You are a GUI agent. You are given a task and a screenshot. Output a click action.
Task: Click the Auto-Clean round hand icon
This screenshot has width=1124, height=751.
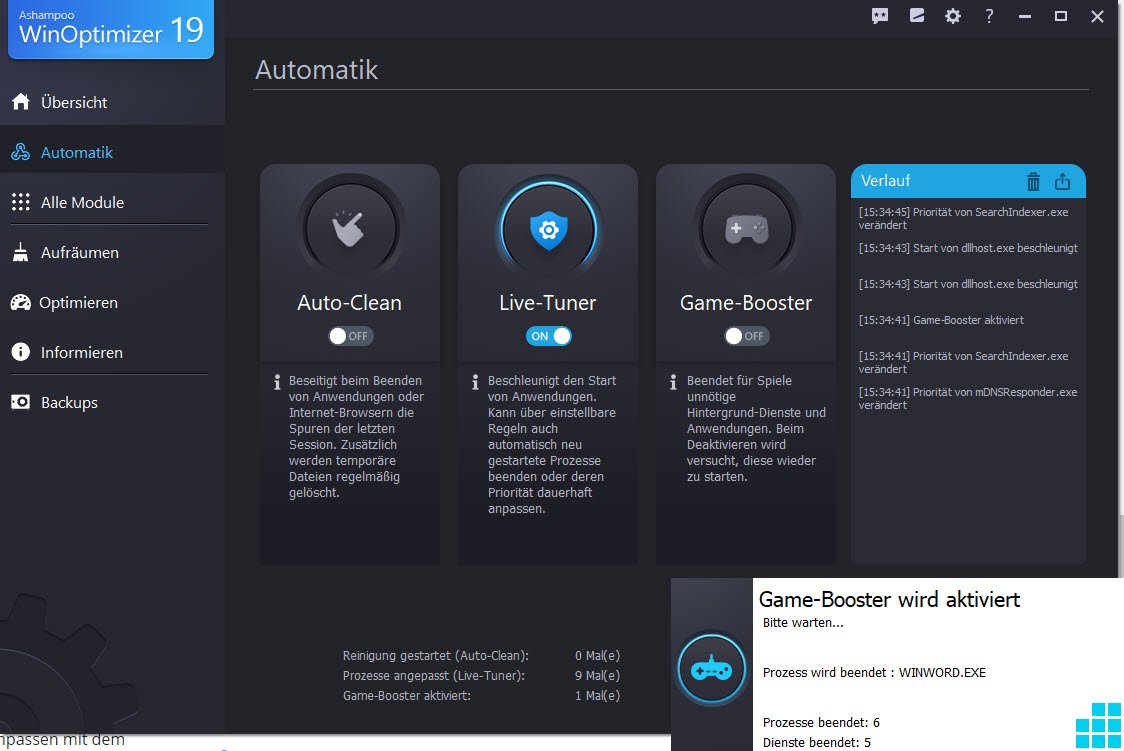click(350, 229)
